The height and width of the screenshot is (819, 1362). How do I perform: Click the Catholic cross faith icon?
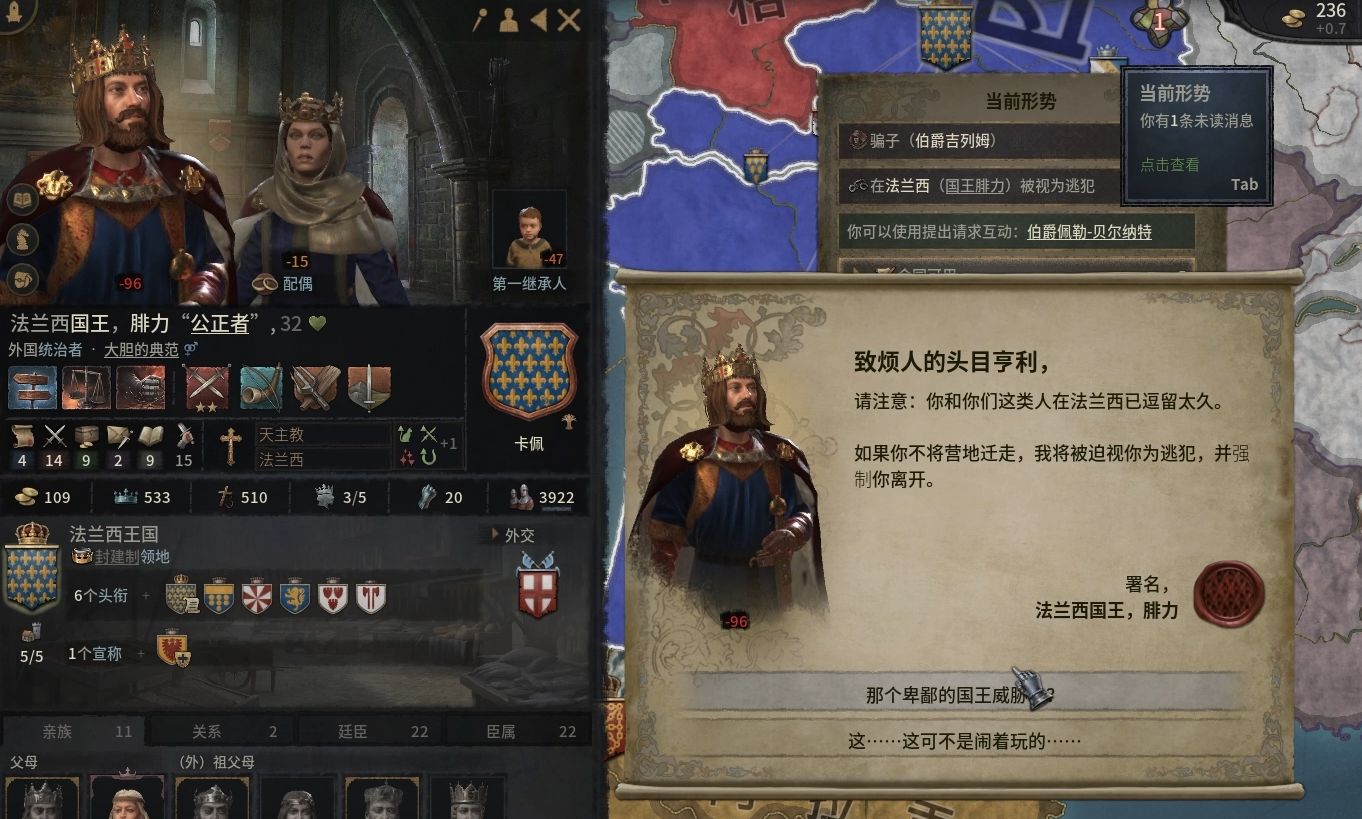pyautogui.click(x=231, y=446)
